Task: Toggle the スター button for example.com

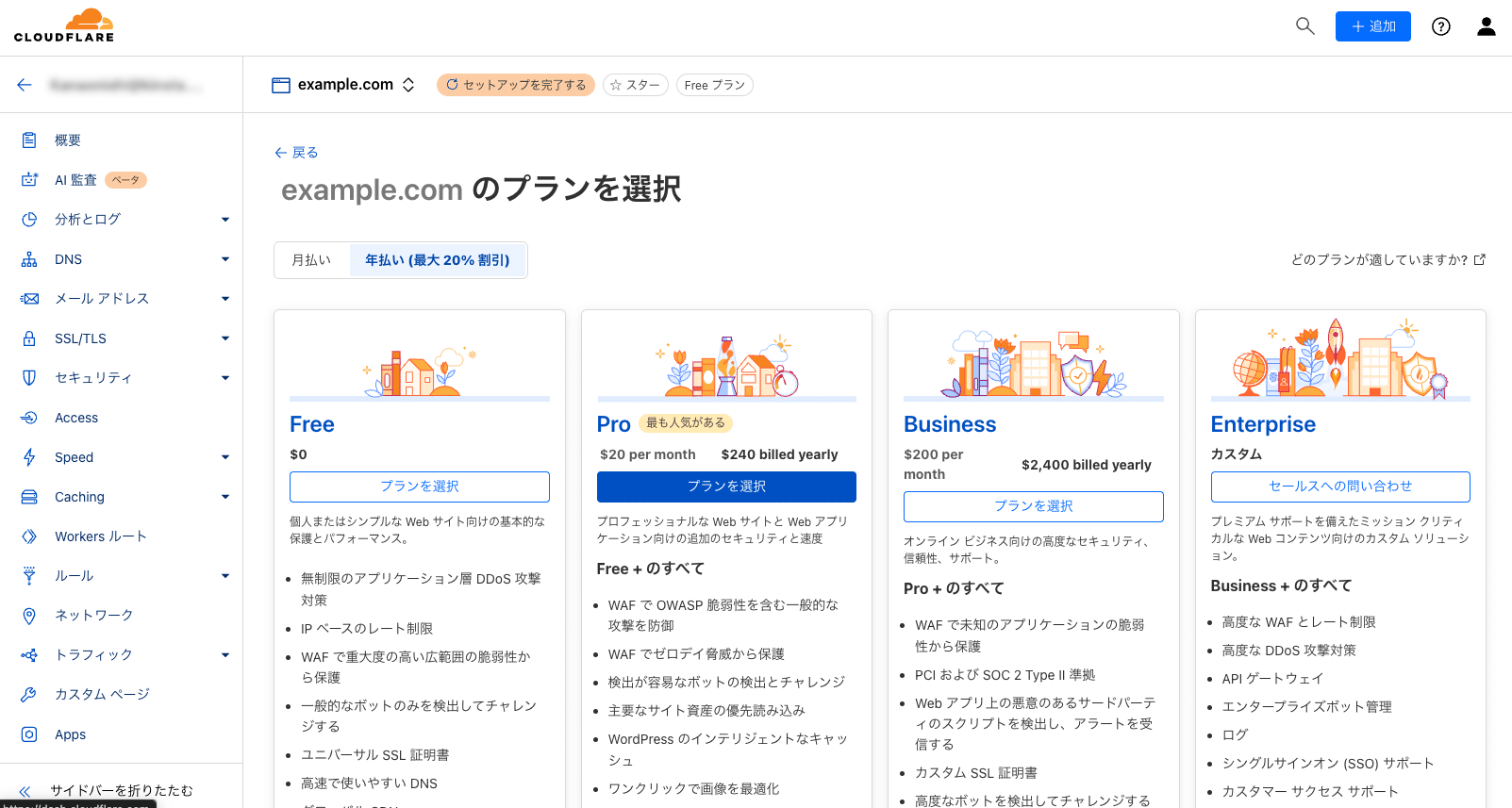Action: 635,85
